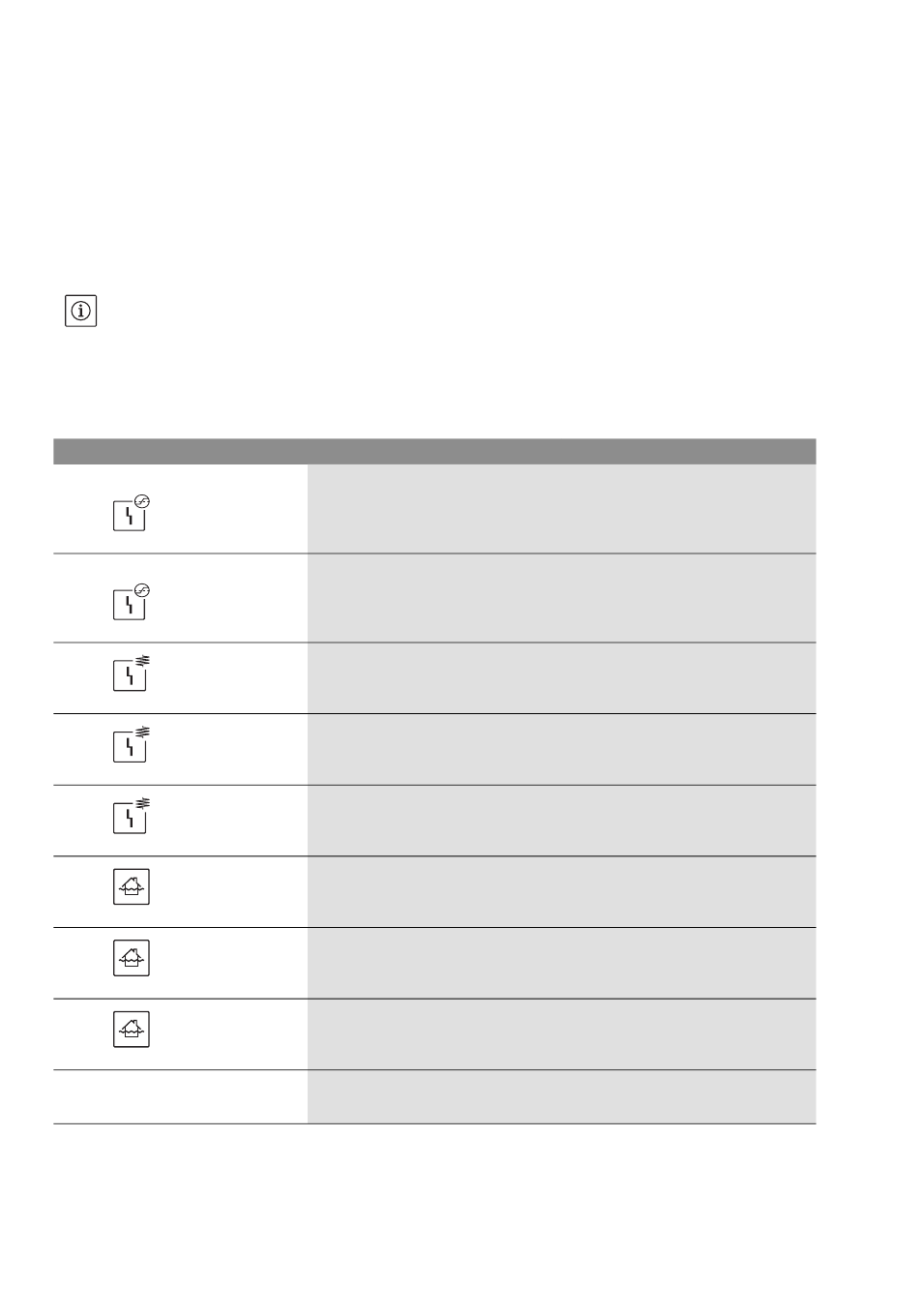
Task: Click gray cell beside last heat-waves fault icon
Action: [x=562, y=821]
